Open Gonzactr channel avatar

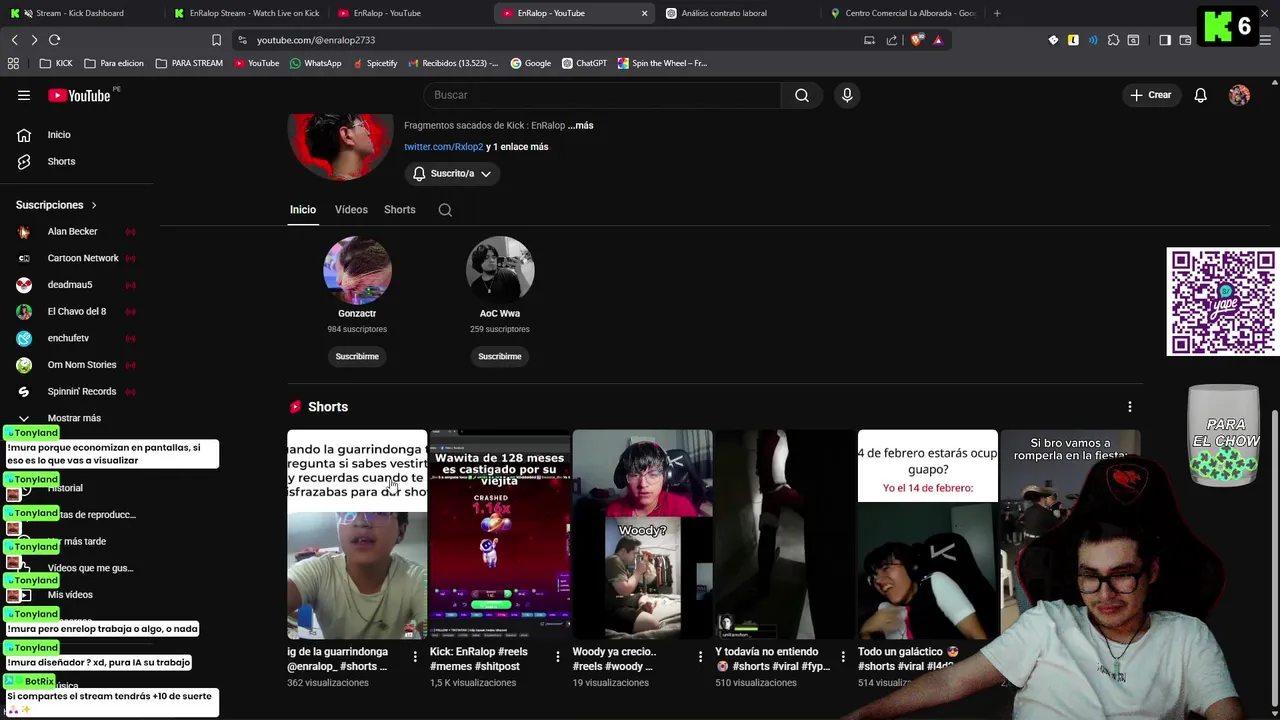point(357,270)
